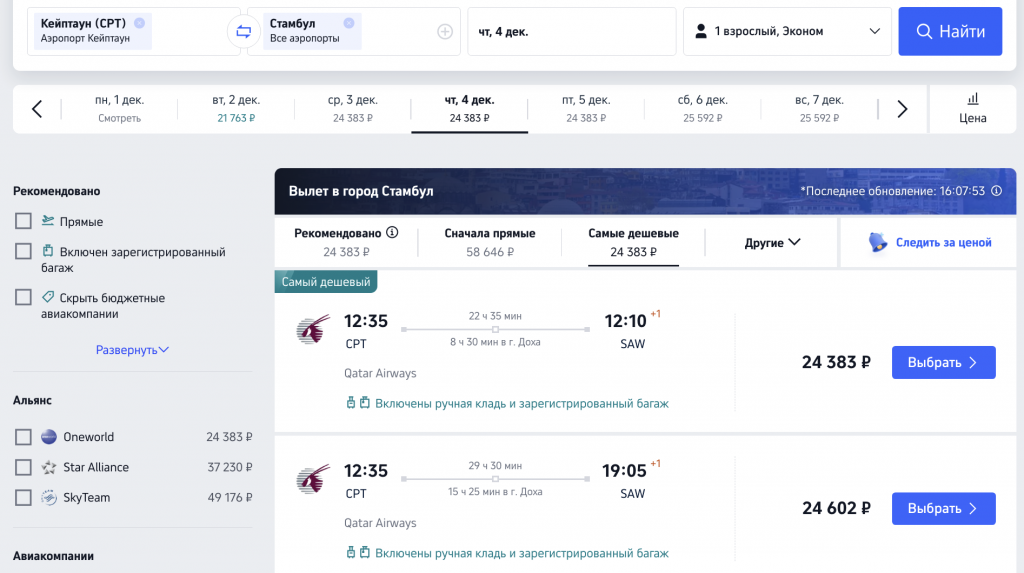Tick the Oneworld alliance checkbox

(24, 437)
